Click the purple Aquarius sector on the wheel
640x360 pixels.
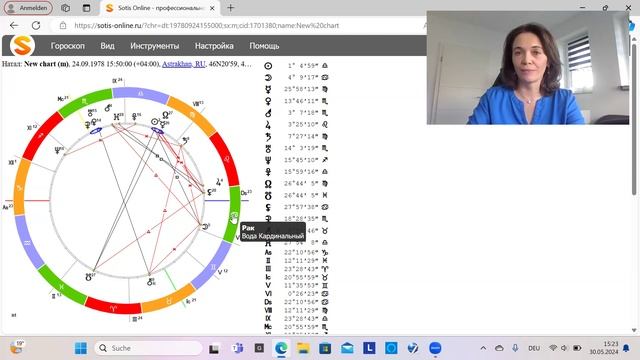(27, 242)
